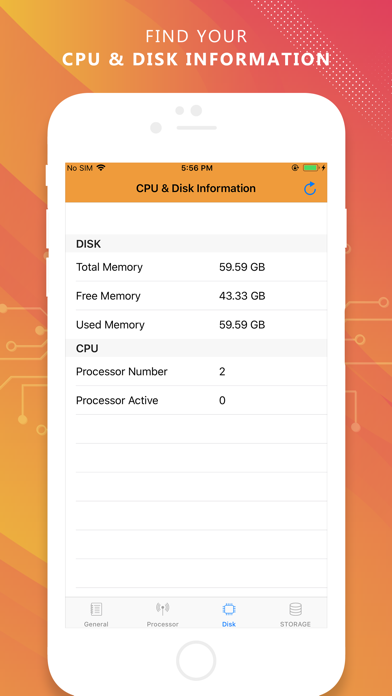Click the 5:56 PM clock
The height and width of the screenshot is (696, 392).
[x=197, y=168]
